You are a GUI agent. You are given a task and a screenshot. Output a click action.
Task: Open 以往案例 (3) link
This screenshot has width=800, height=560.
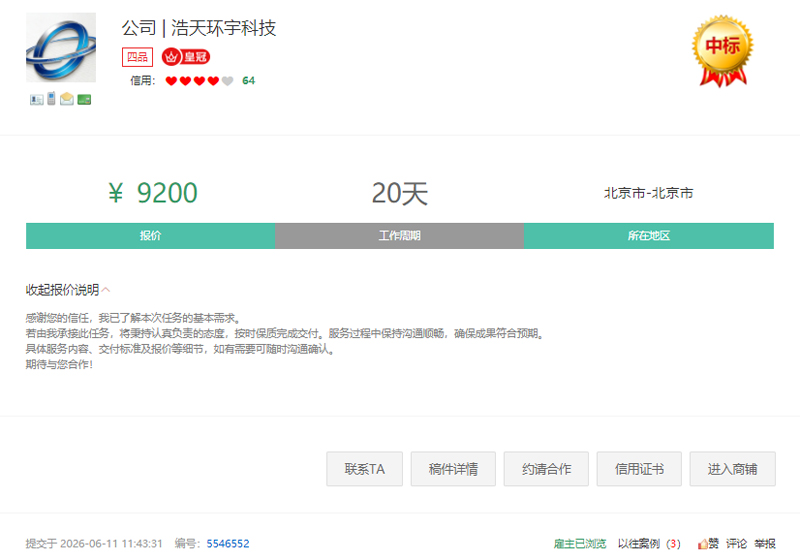click(649, 544)
